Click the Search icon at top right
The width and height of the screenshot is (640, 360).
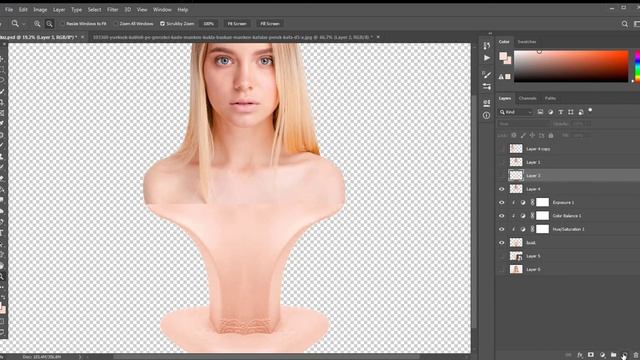point(624,24)
